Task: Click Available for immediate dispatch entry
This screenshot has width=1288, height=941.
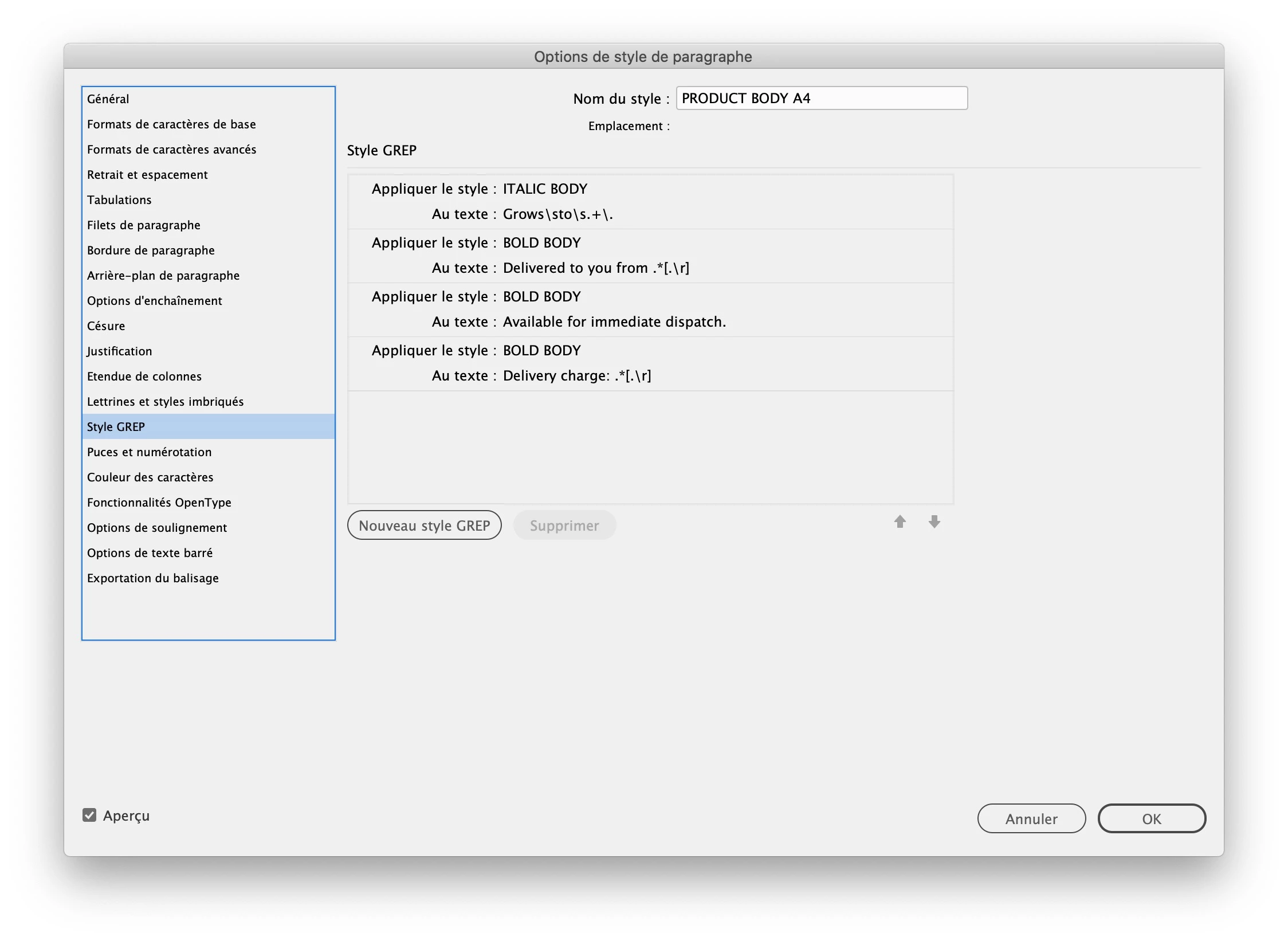Action: click(x=614, y=321)
